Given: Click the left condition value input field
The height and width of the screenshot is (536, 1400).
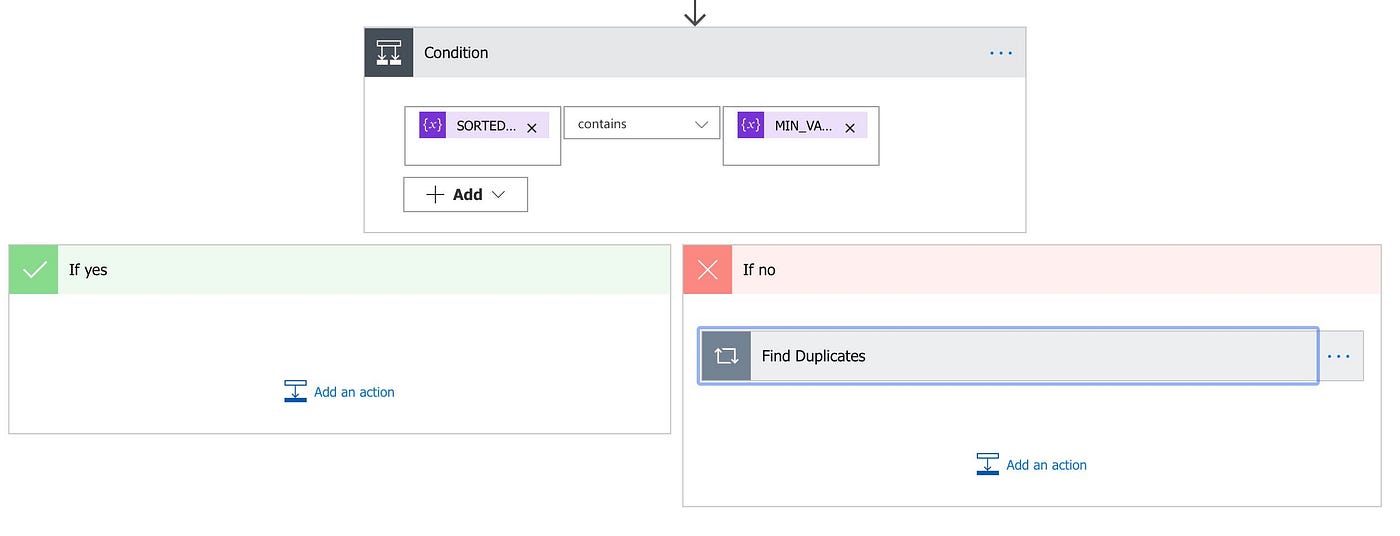Looking at the screenshot, I should 482,151.
